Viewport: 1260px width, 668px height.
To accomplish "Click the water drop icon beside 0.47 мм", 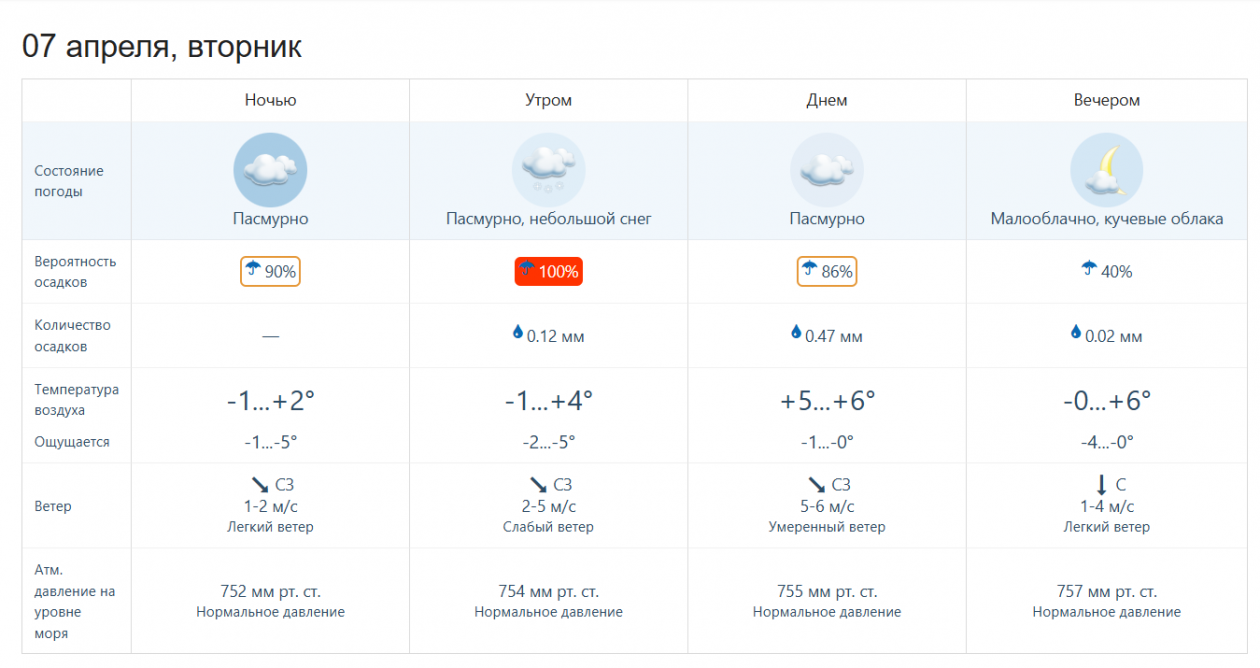I will tap(796, 333).
